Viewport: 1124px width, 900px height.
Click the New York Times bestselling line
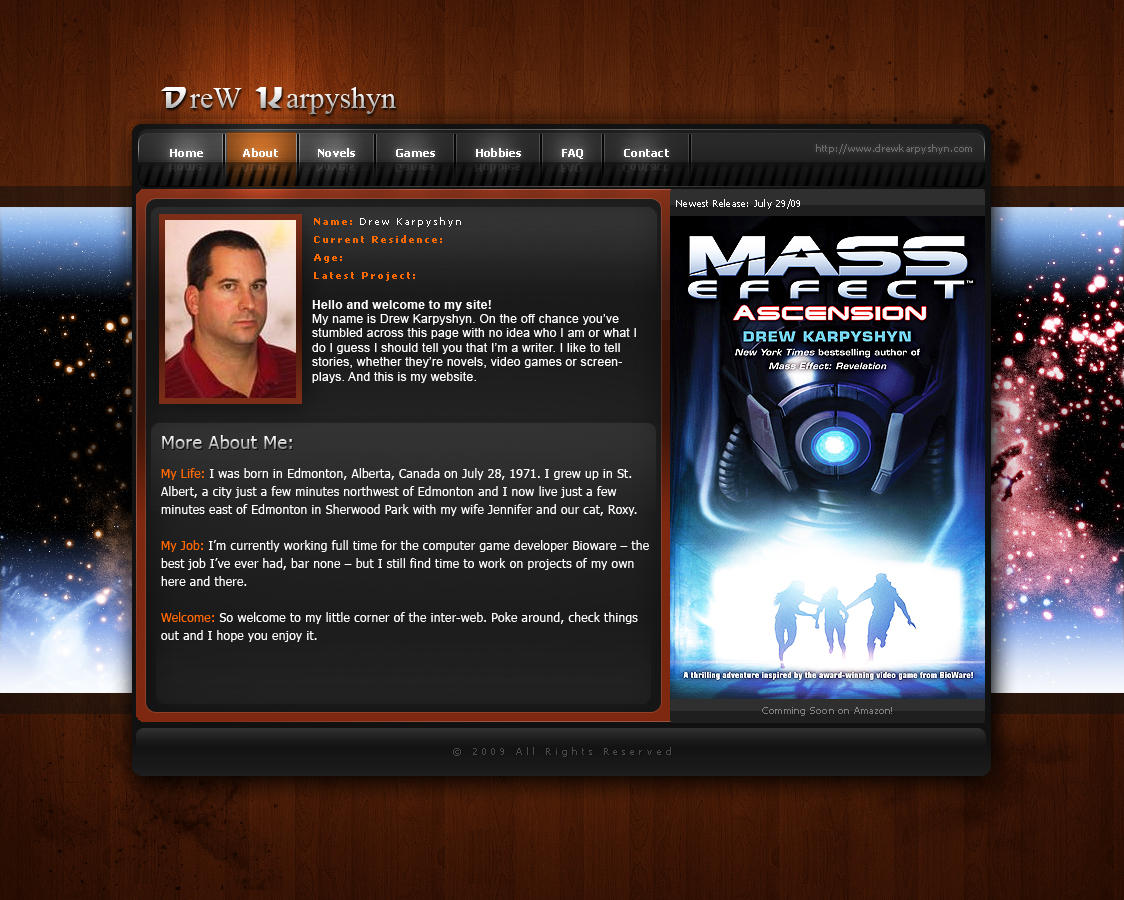point(827,352)
